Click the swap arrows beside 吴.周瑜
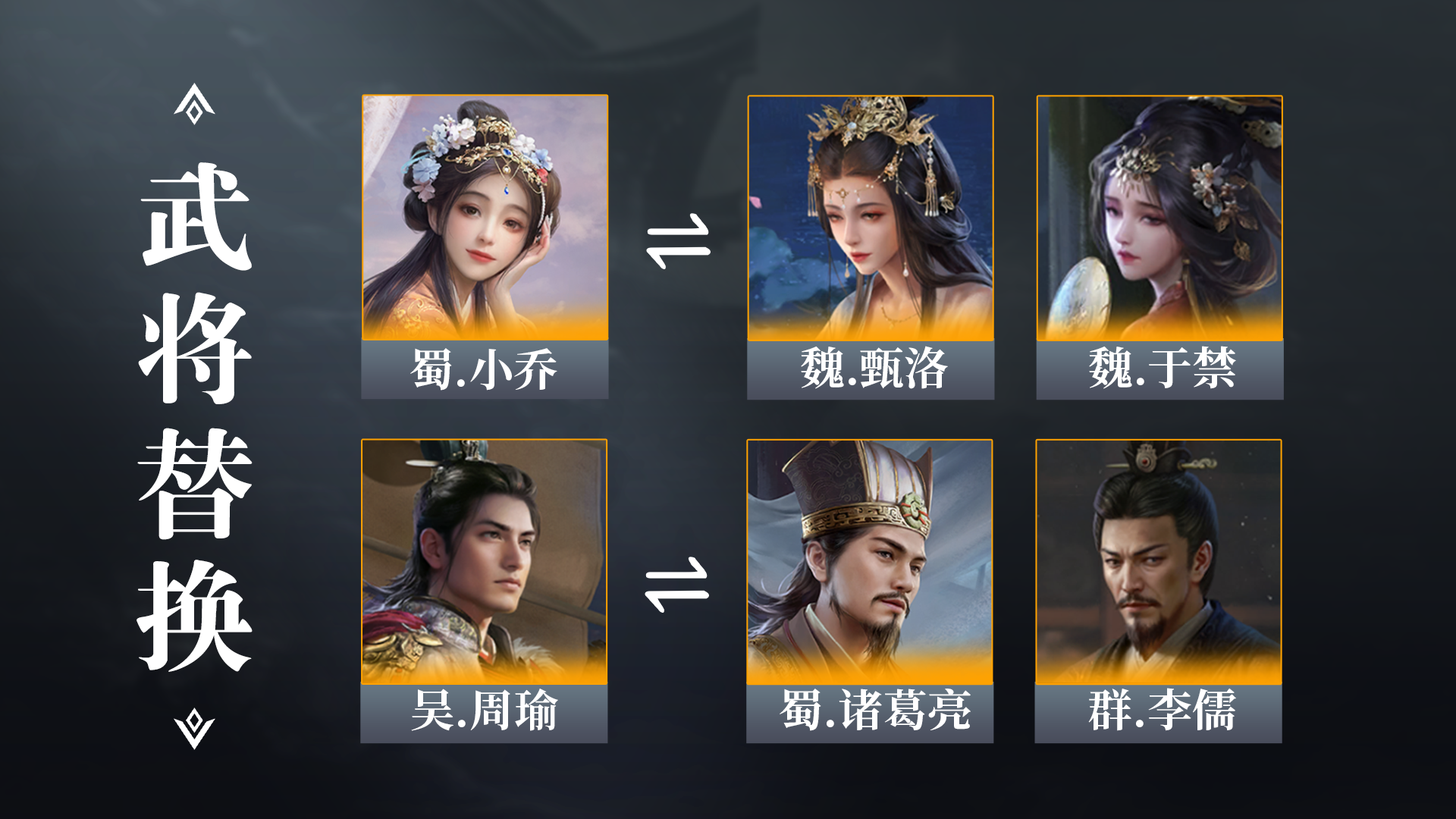1456x819 pixels. click(676, 585)
